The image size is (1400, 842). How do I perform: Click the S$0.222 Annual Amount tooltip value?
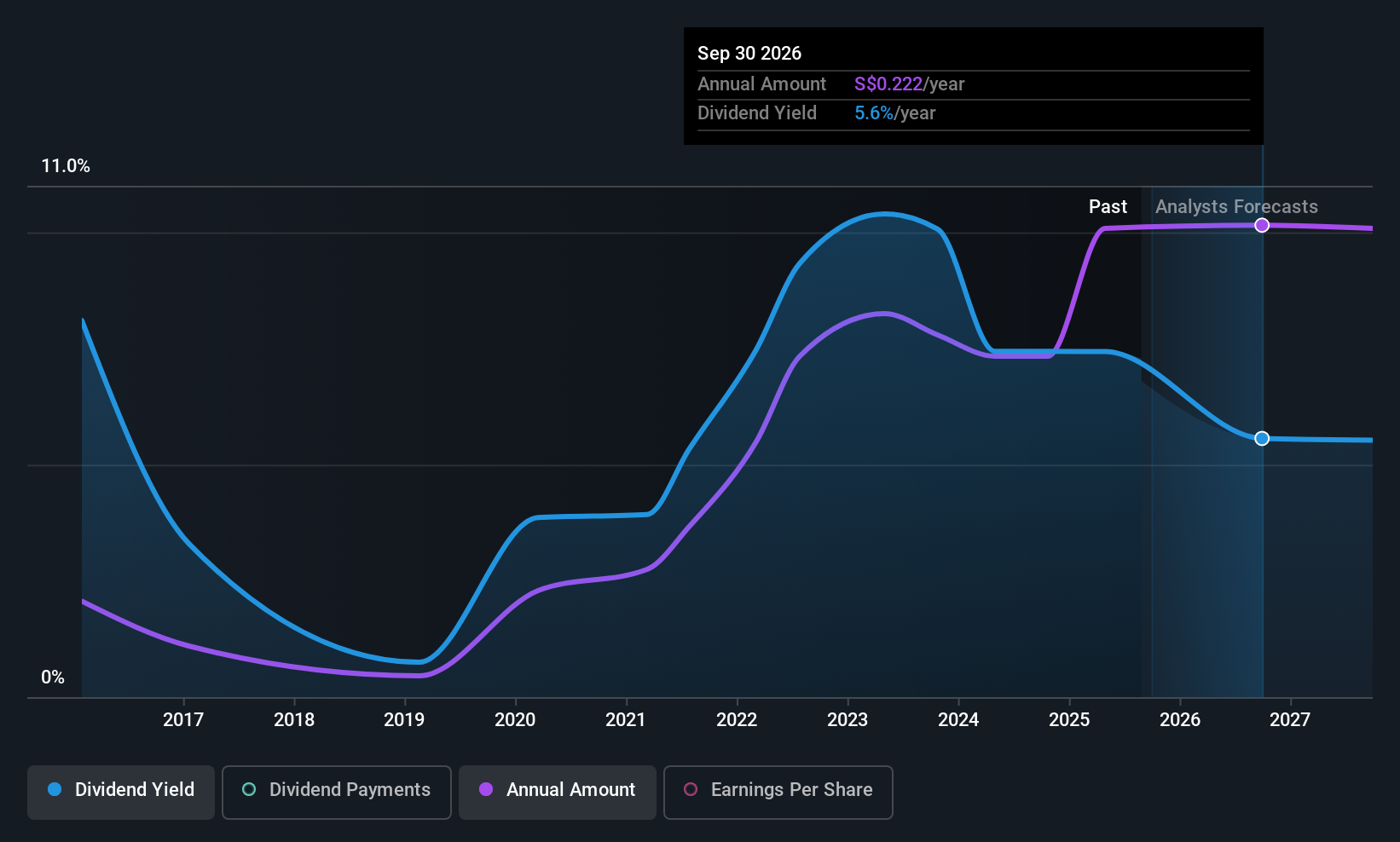pos(888,84)
